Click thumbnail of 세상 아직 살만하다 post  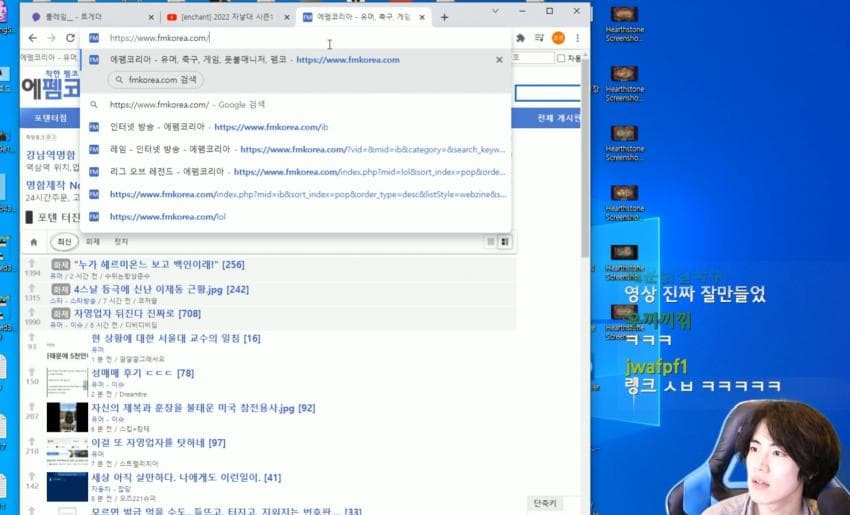tap(67, 487)
